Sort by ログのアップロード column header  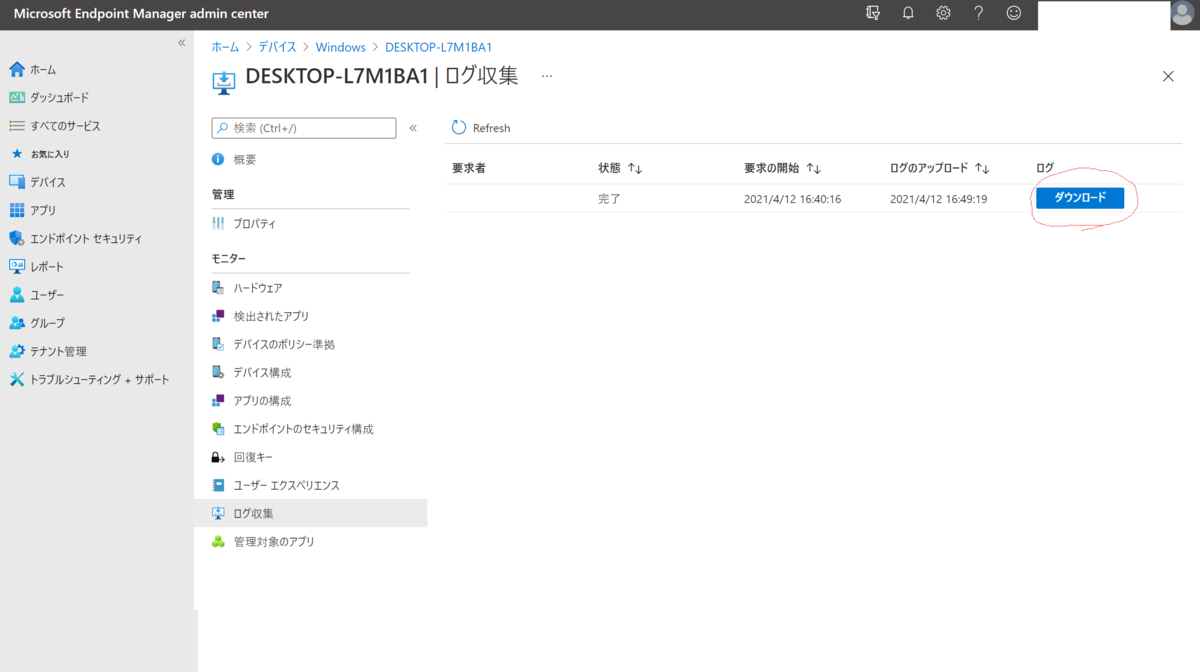pos(940,168)
